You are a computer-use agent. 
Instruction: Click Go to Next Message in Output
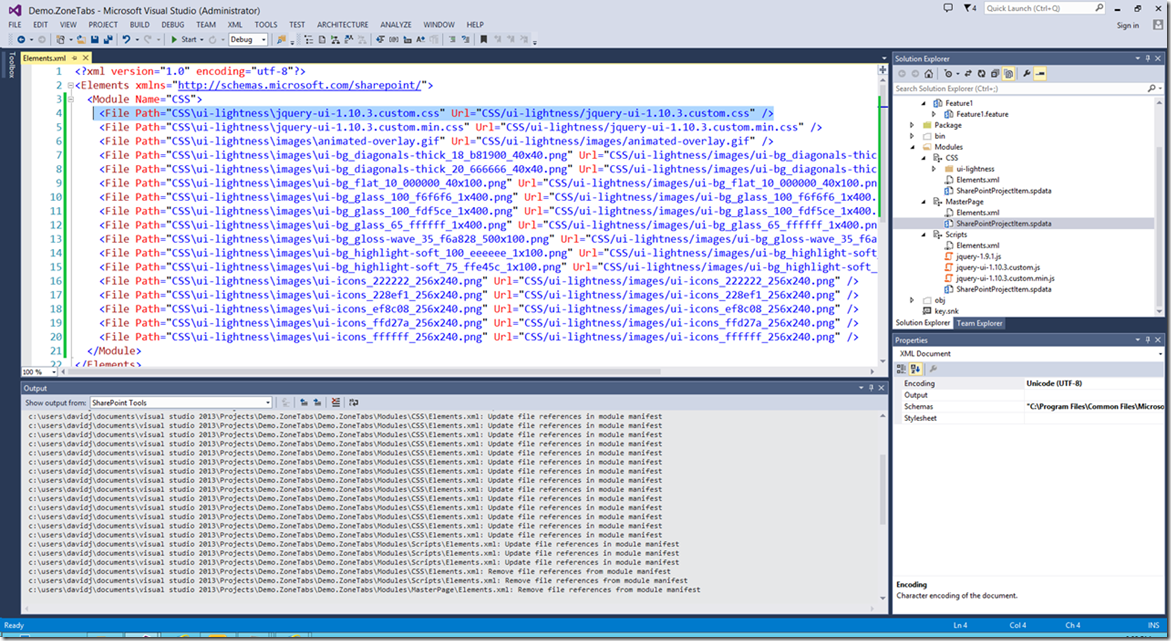(x=317, y=403)
